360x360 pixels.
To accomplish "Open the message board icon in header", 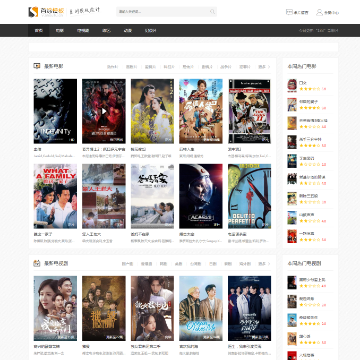I will [x=289, y=12].
